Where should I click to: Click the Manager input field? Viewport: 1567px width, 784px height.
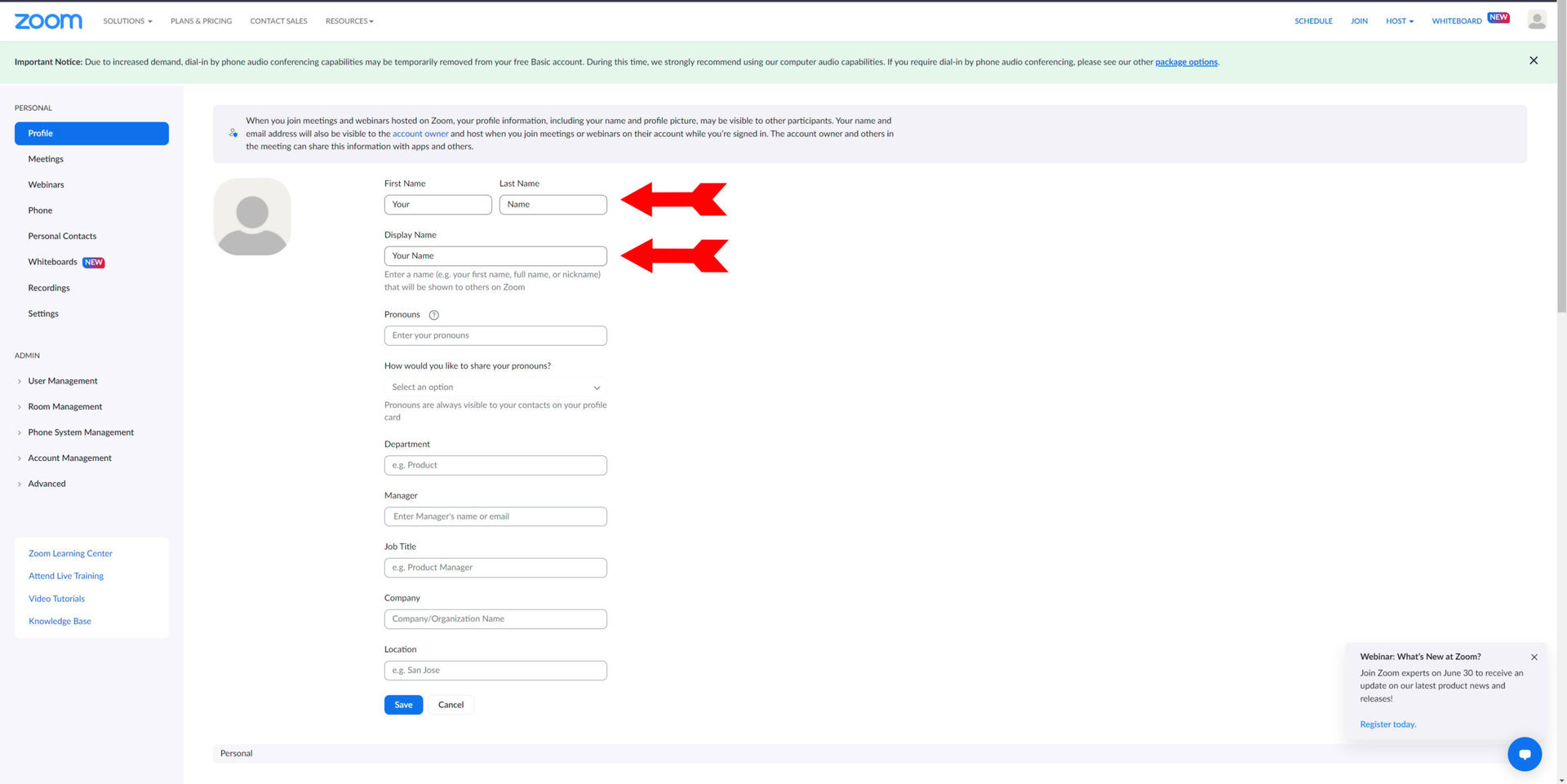[x=495, y=516]
